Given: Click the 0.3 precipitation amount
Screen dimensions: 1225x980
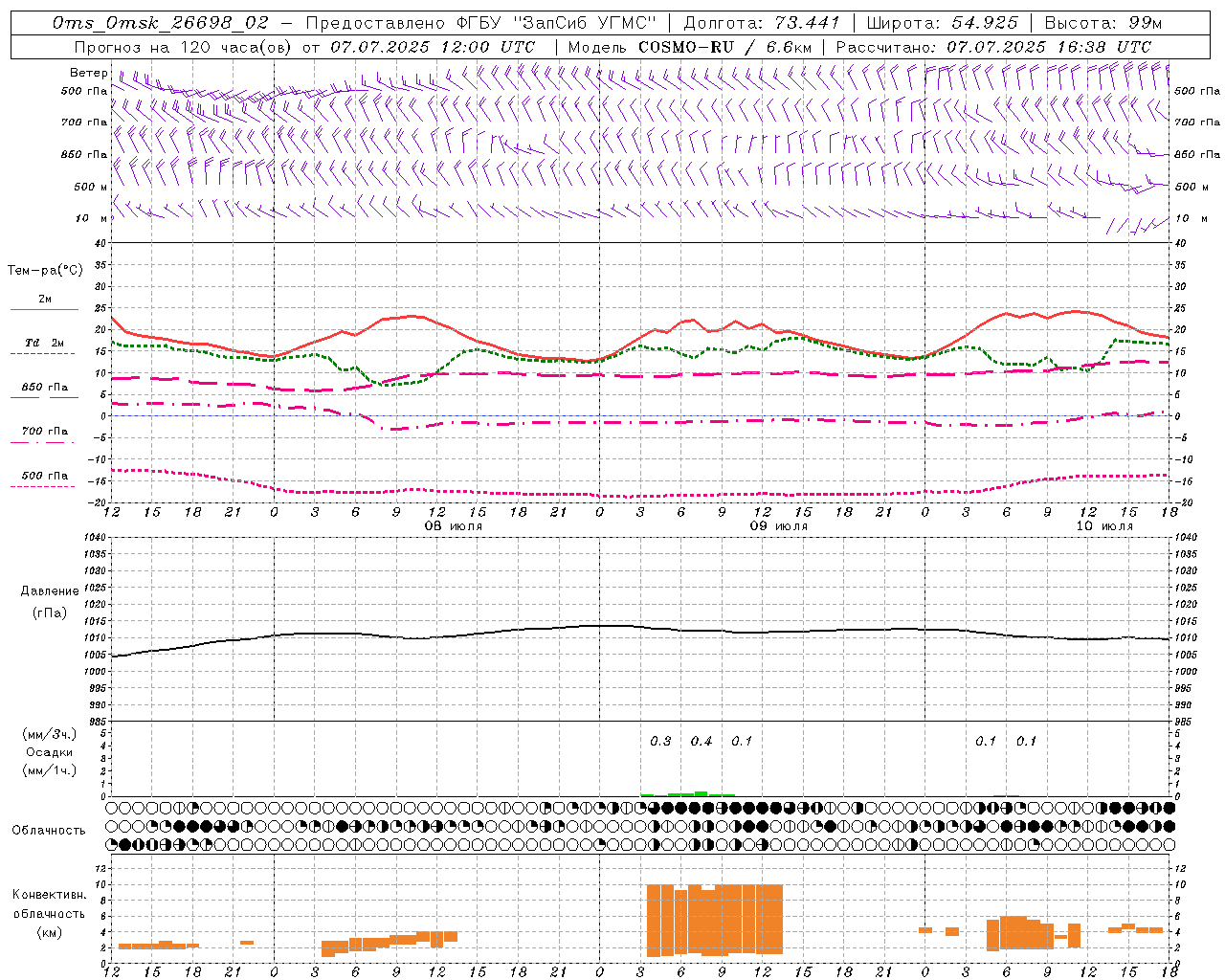Looking at the screenshot, I should (660, 742).
